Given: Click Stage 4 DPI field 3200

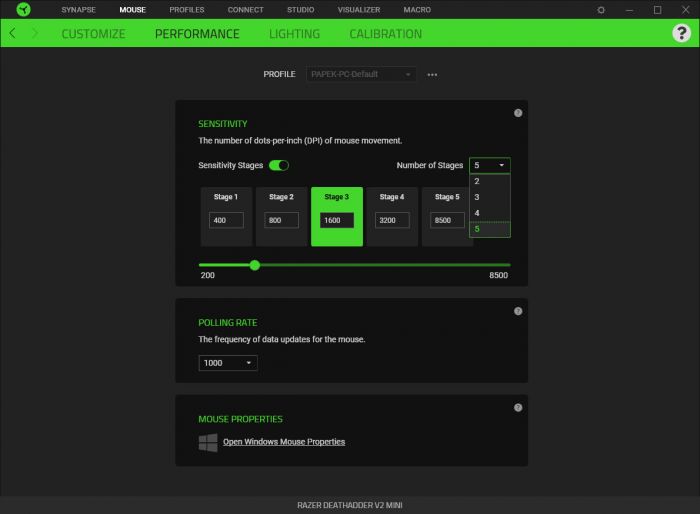Looking at the screenshot, I should (x=392, y=220).
